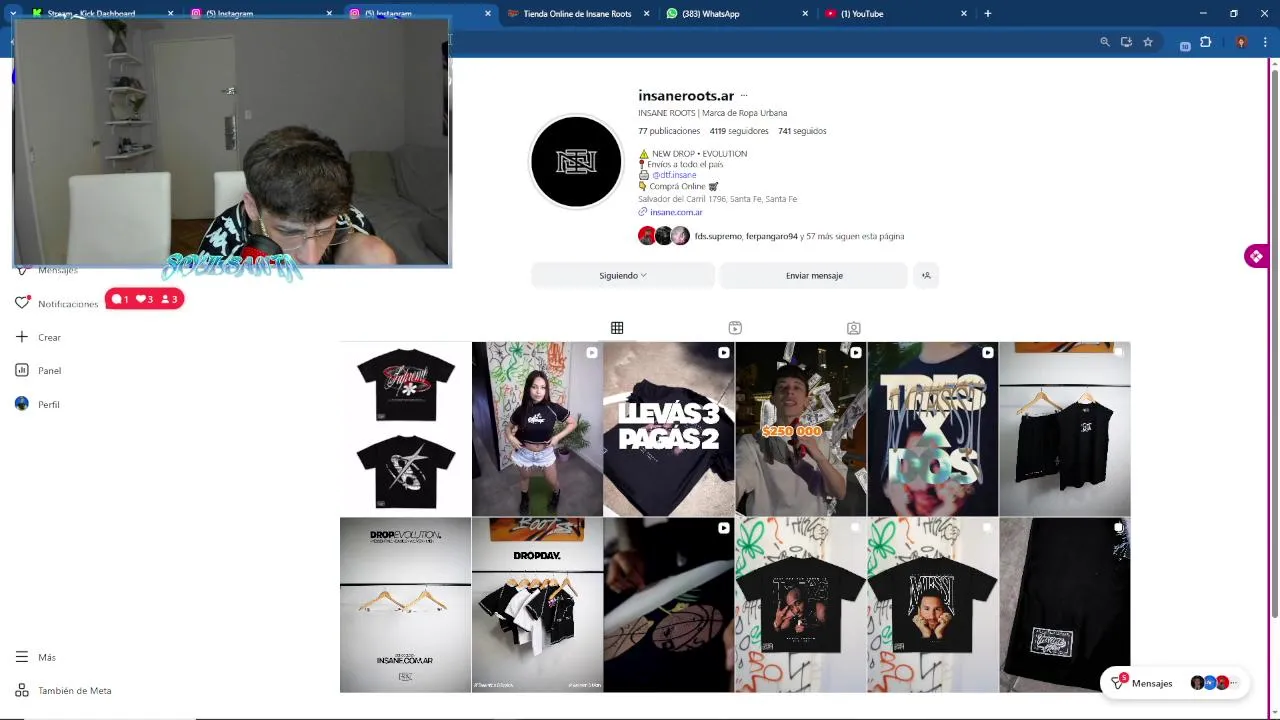Click the purple extension button at right edge

(x=1256, y=256)
